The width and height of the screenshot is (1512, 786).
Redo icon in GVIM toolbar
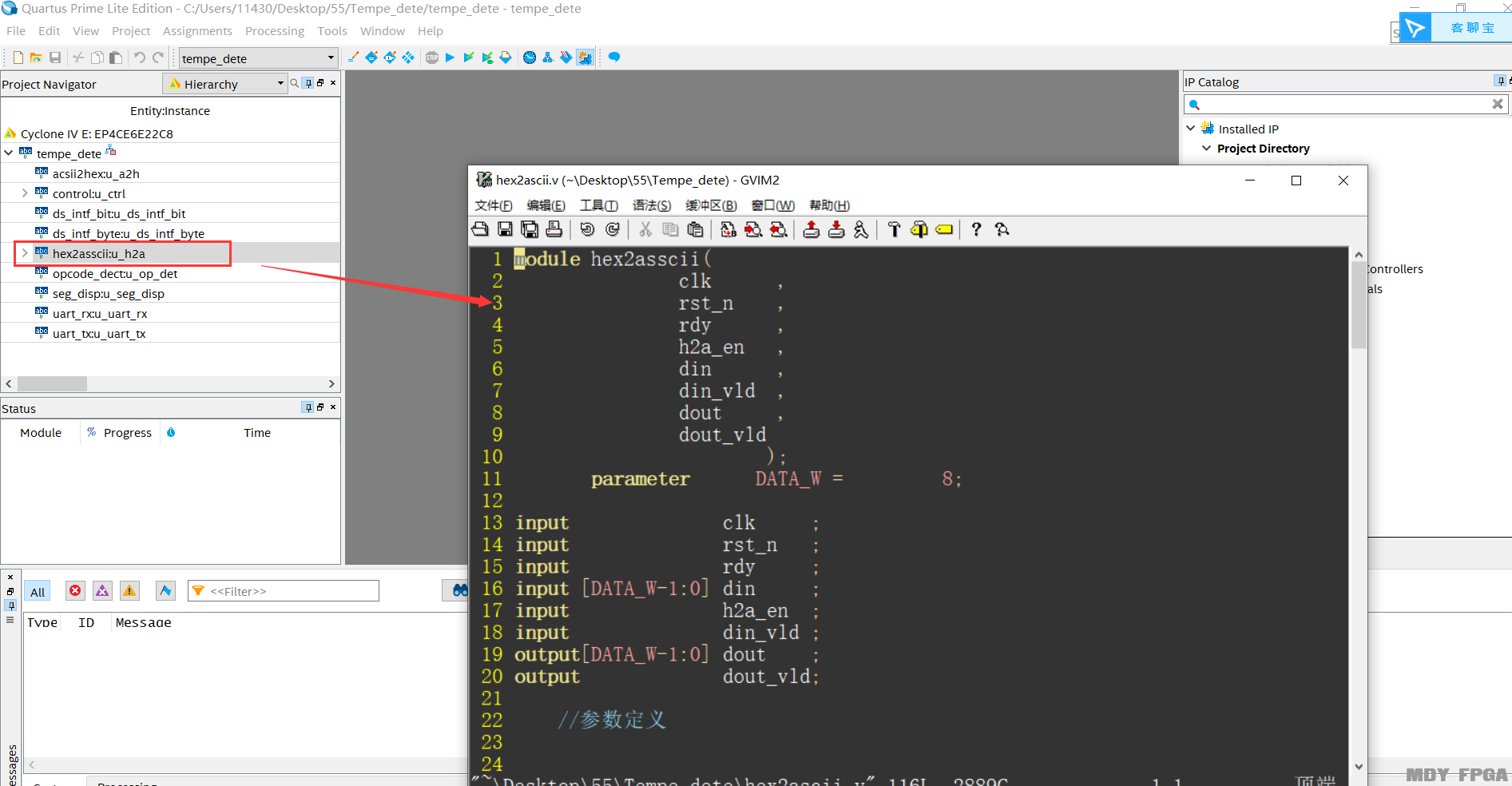pos(613,229)
